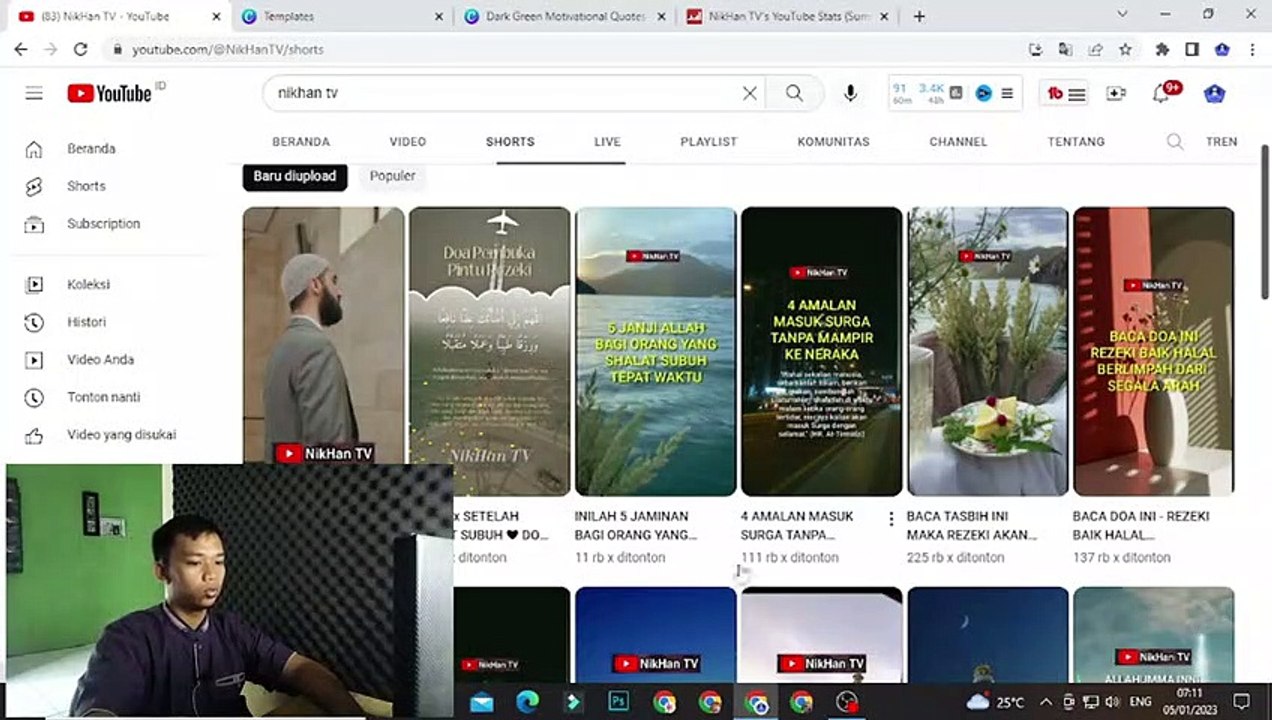Screen dimensions: 1272x720
Task: Select the Populer filter chip
Action: pyautogui.click(x=392, y=176)
